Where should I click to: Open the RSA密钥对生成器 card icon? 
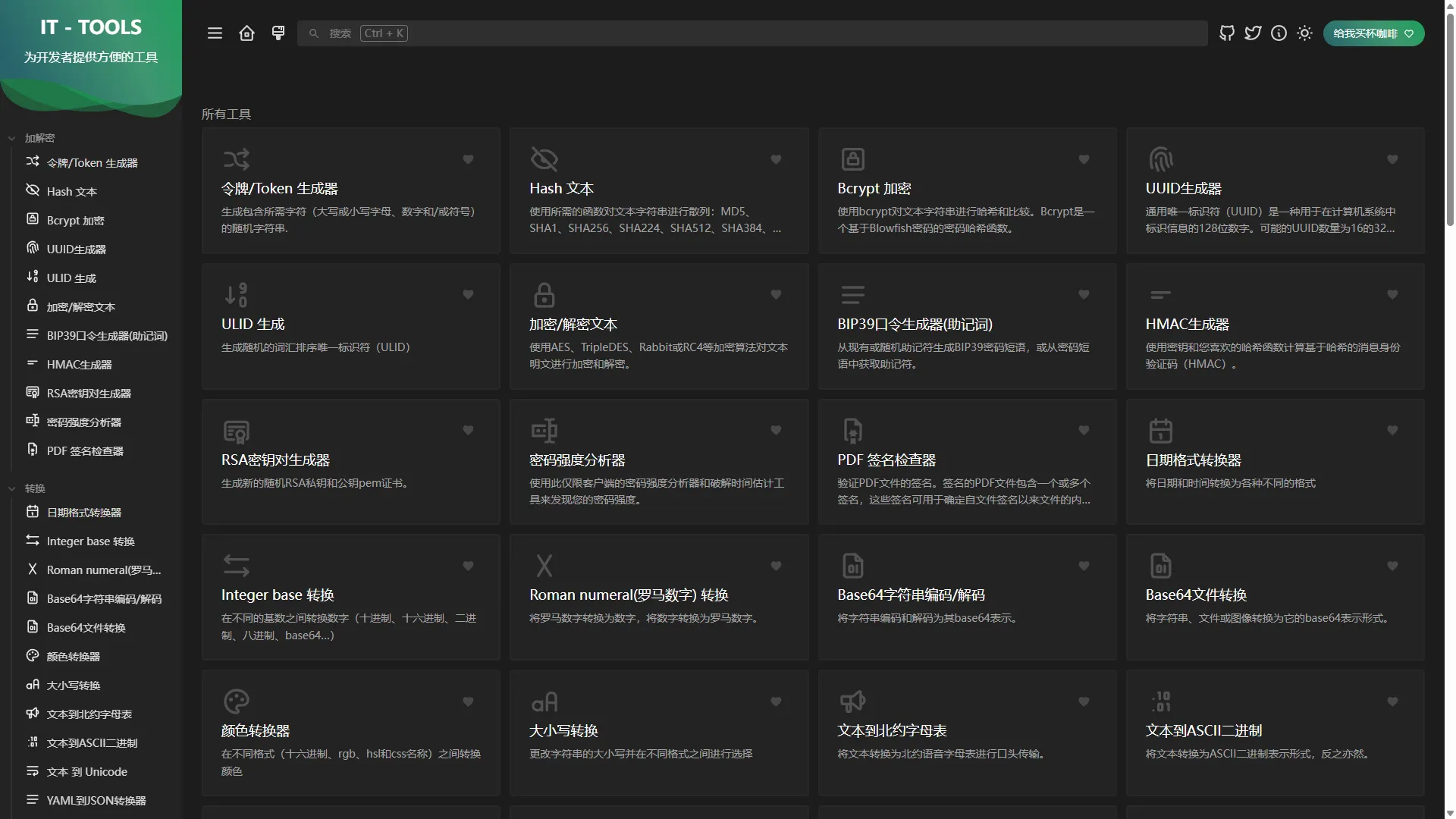[x=236, y=430]
